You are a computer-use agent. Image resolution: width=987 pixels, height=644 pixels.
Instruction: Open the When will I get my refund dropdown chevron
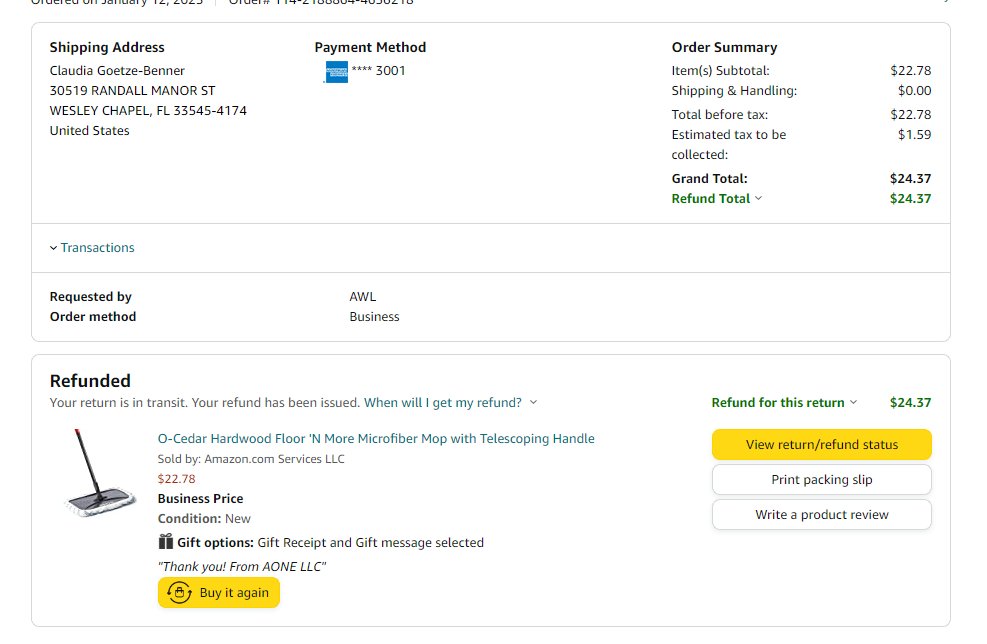(533, 402)
